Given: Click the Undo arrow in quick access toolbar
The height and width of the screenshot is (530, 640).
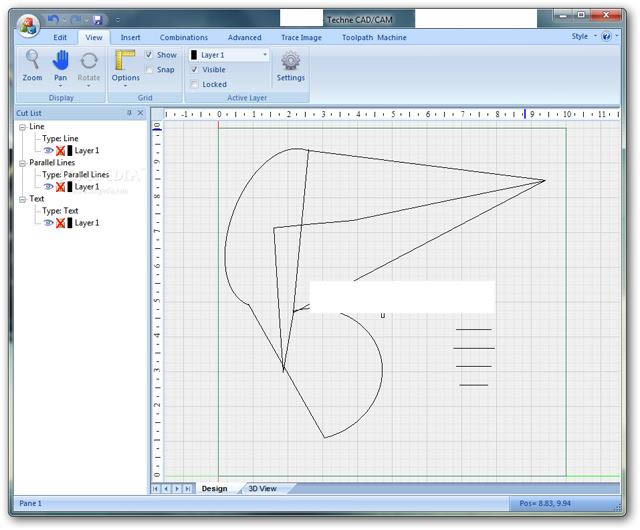Looking at the screenshot, I should (53, 19).
